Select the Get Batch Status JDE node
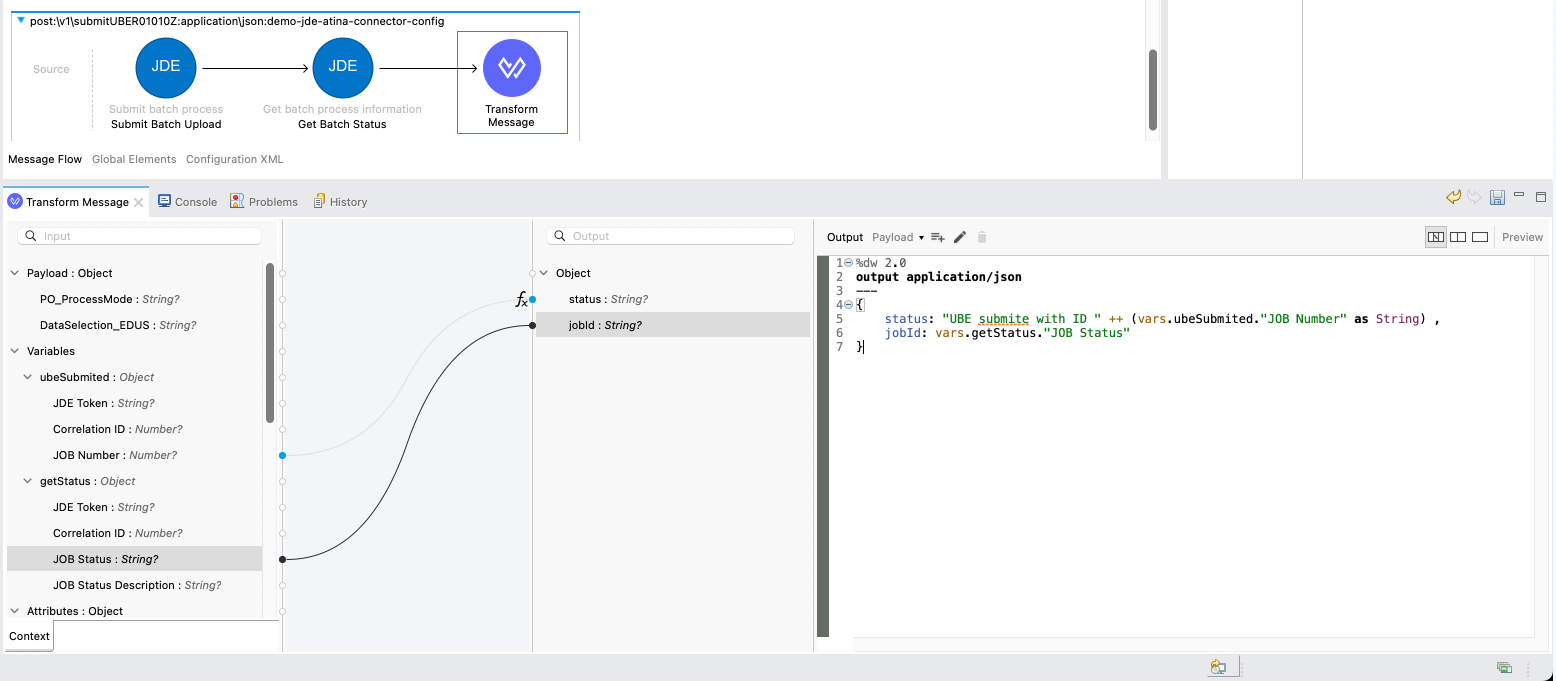This screenshot has width=1556, height=681. pos(342,68)
